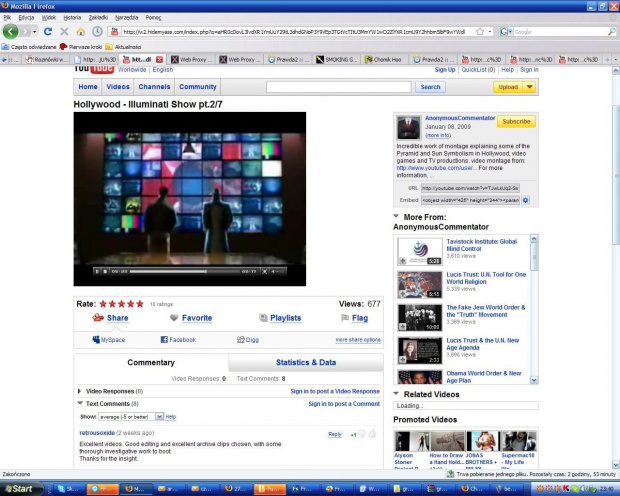Expand Video Responses section
620x496 pixels.
(79, 391)
